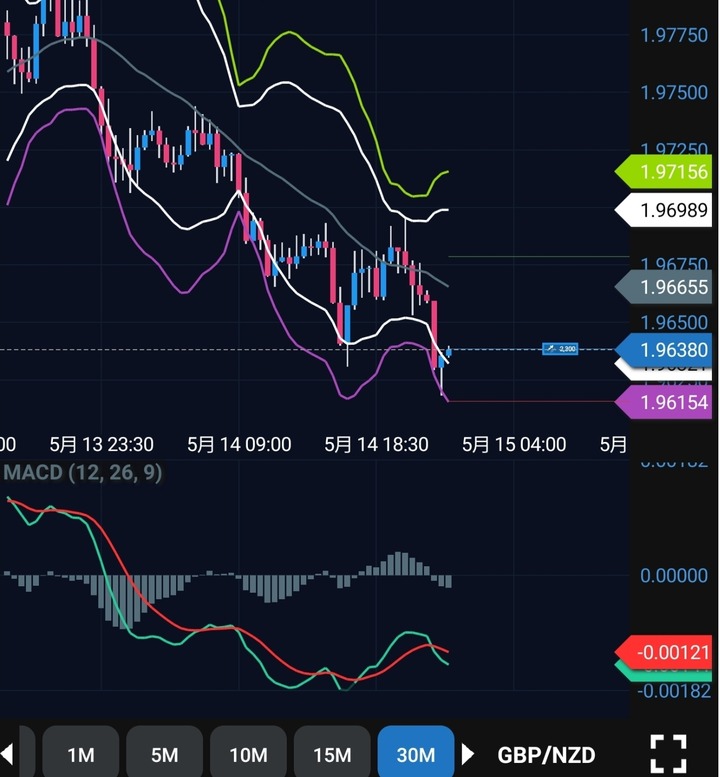This screenshot has height=777, width=720.
Task: Tap the blue order marker on price line
Action: click(x=560, y=349)
